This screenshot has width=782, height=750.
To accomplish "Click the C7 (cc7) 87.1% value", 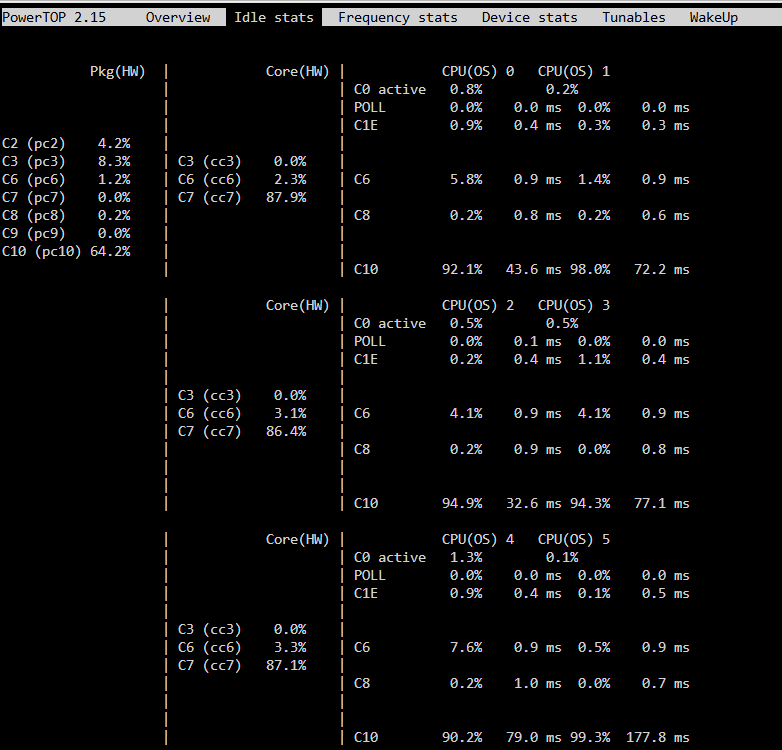I will pos(286,665).
